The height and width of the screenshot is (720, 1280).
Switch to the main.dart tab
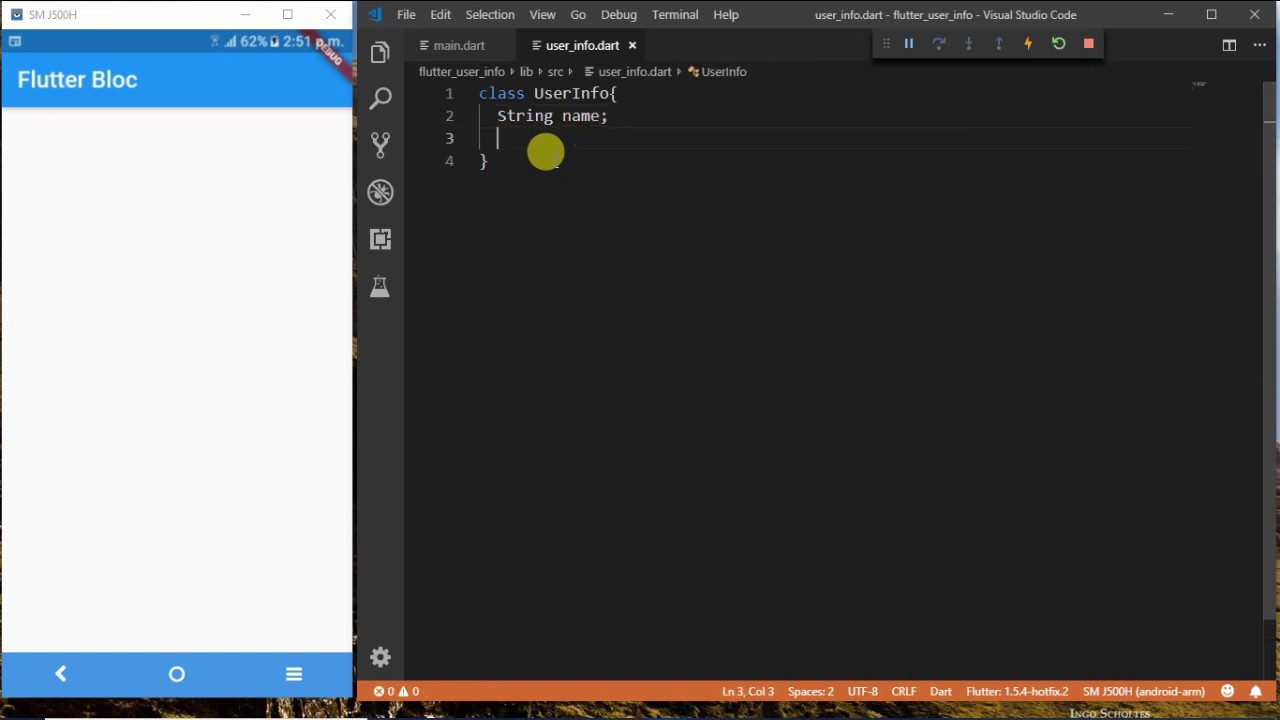(x=459, y=46)
